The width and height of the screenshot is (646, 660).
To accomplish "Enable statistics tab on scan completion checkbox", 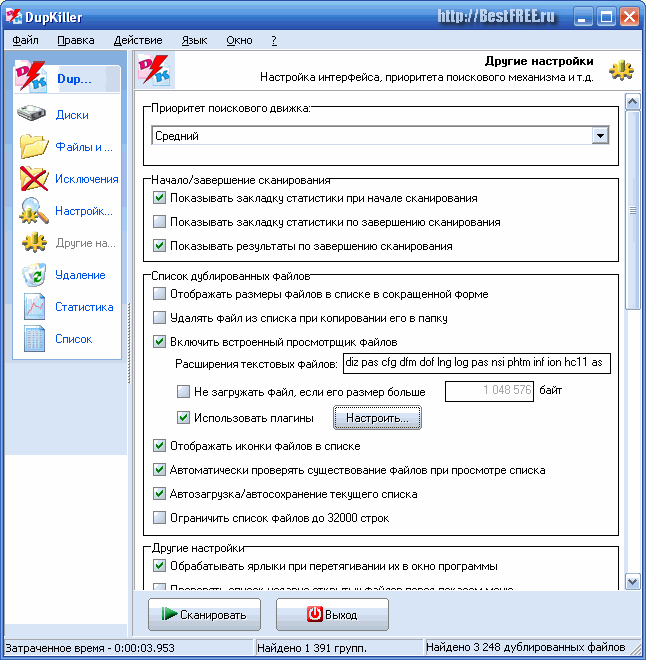I will click(159, 221).
